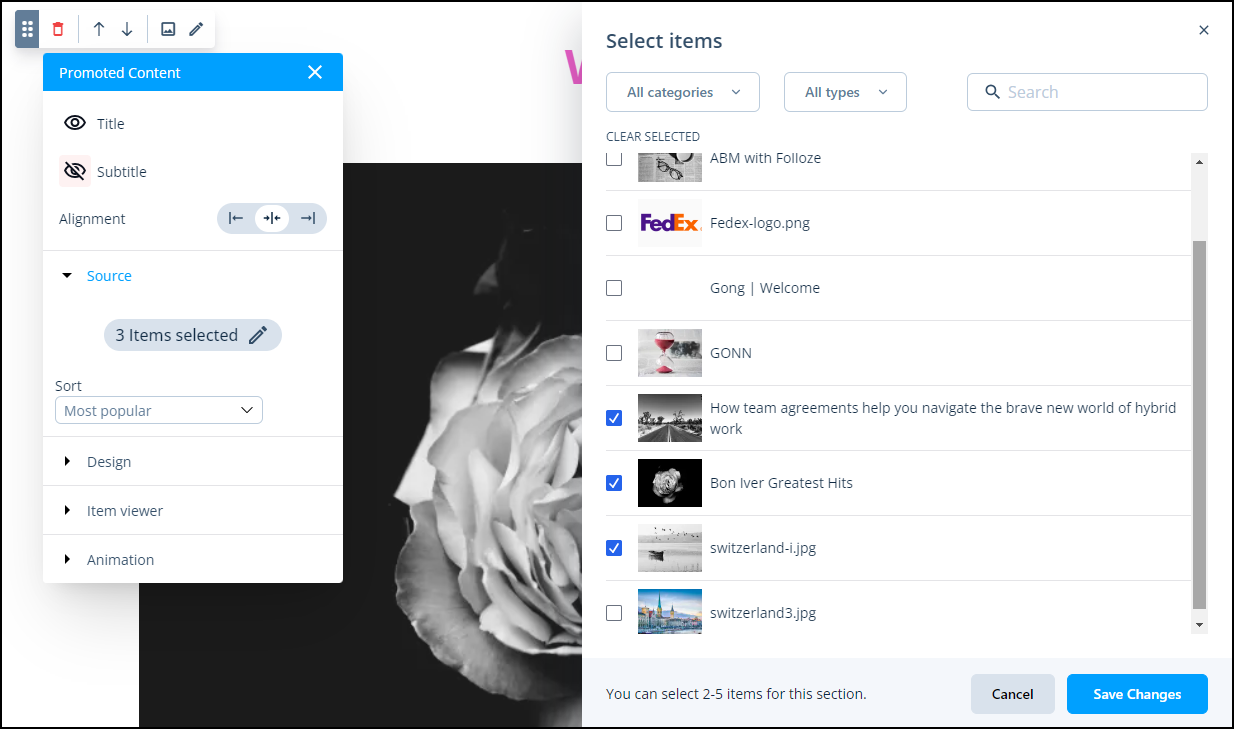Image resolution: width=1234 pixels, height=729 pixels.
Task: Align content to the right
Action: coord(308,218)
